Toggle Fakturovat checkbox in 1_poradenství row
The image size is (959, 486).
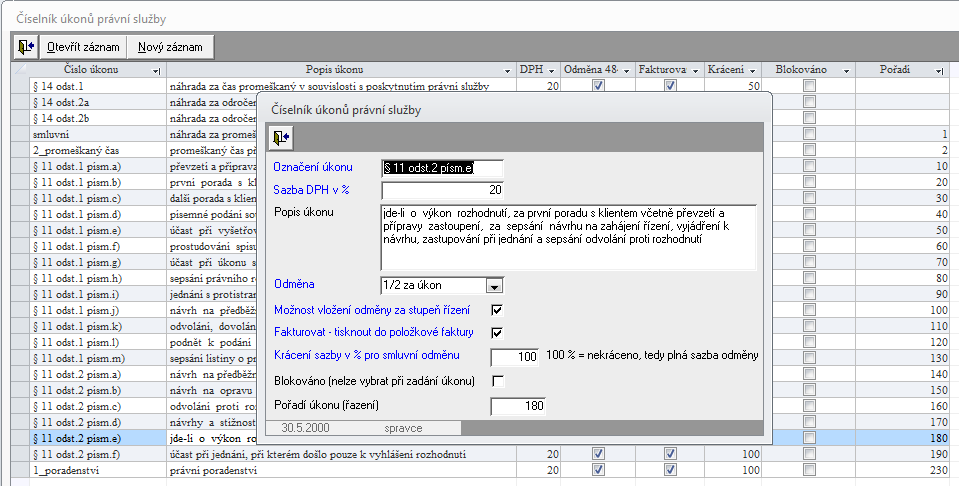point(670,470)
